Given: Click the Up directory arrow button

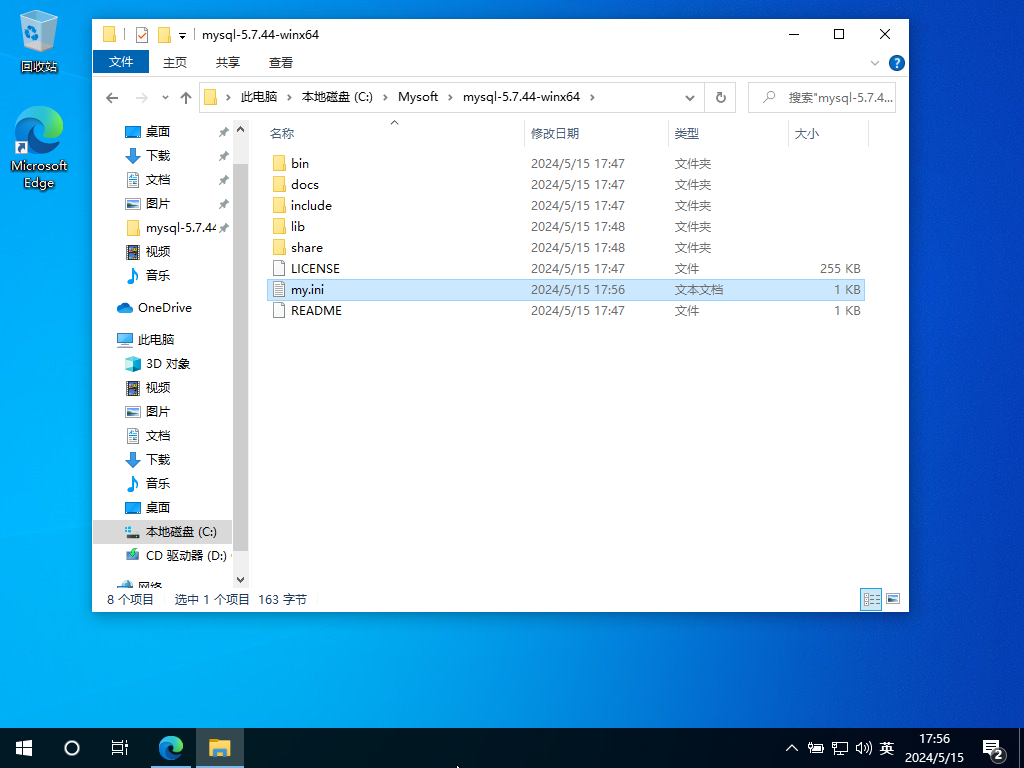Looking at the screenshot, I should click(x=186, y=98).
